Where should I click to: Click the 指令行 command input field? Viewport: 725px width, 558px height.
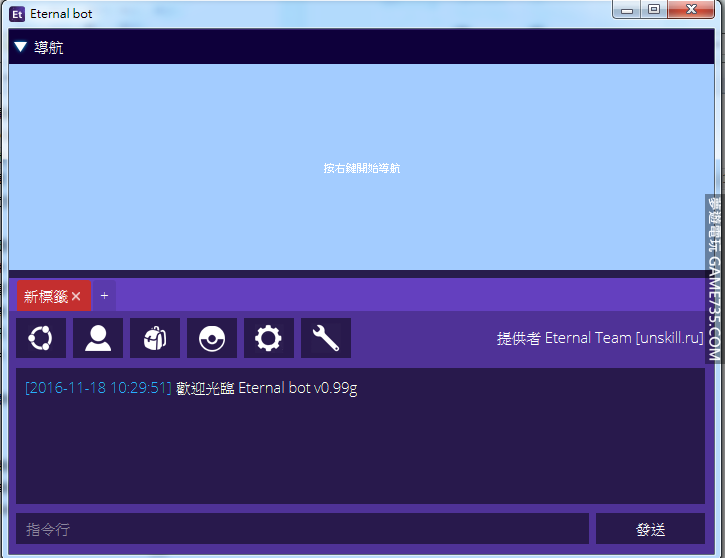coord(302,528)
